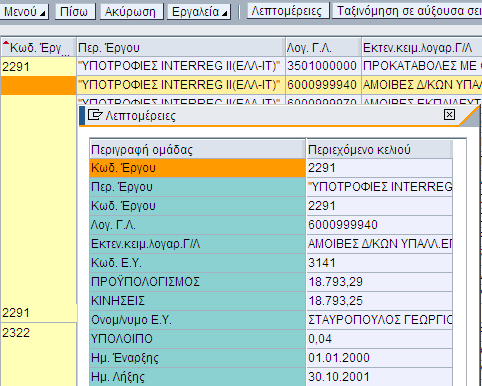This screenshot has width=482, height=386.
Task: Click the Λεπτομέρειες dialog title icon
Action: click(x=95, y=115)
